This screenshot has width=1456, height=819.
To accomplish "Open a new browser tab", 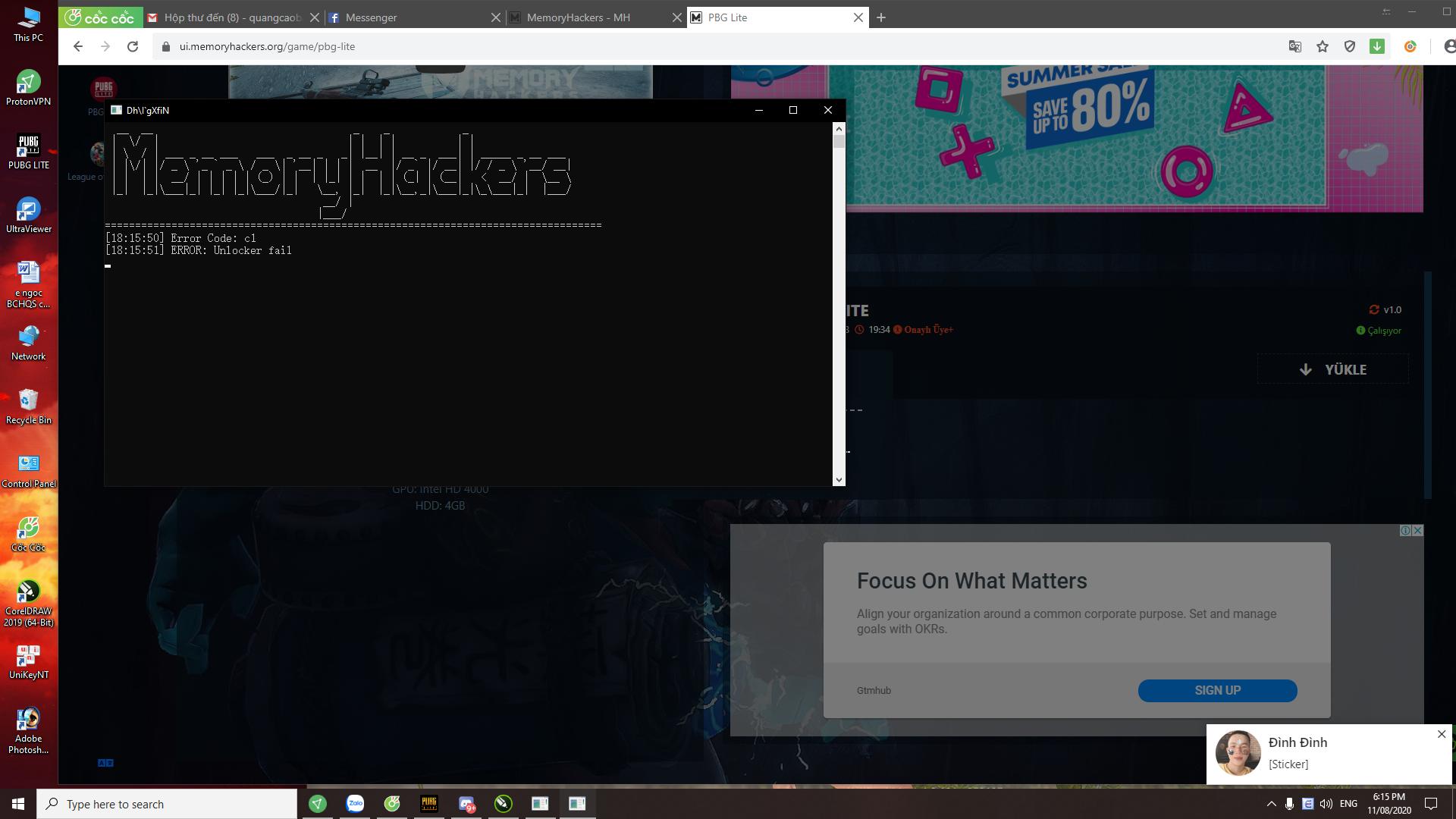I will (x=880, y=17).
